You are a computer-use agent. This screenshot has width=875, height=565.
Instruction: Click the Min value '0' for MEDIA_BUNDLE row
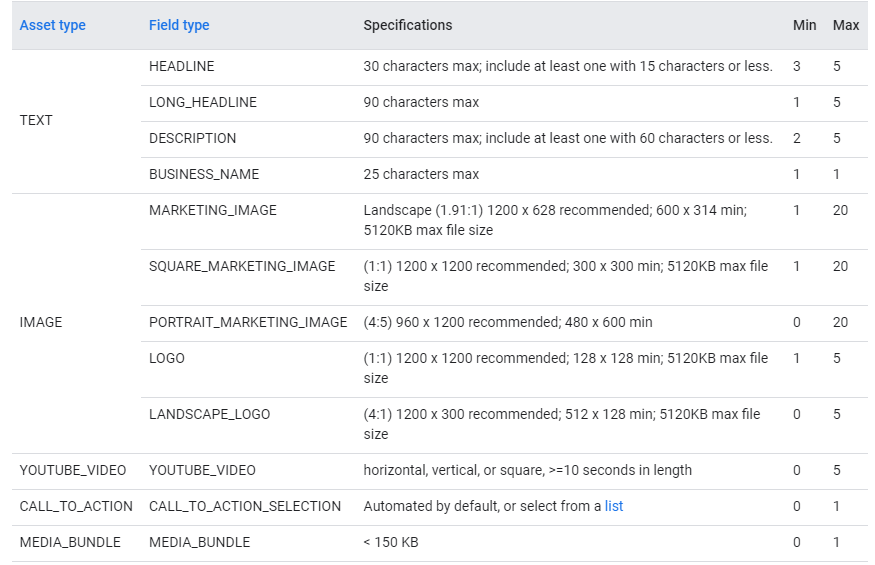coord(797,542)
